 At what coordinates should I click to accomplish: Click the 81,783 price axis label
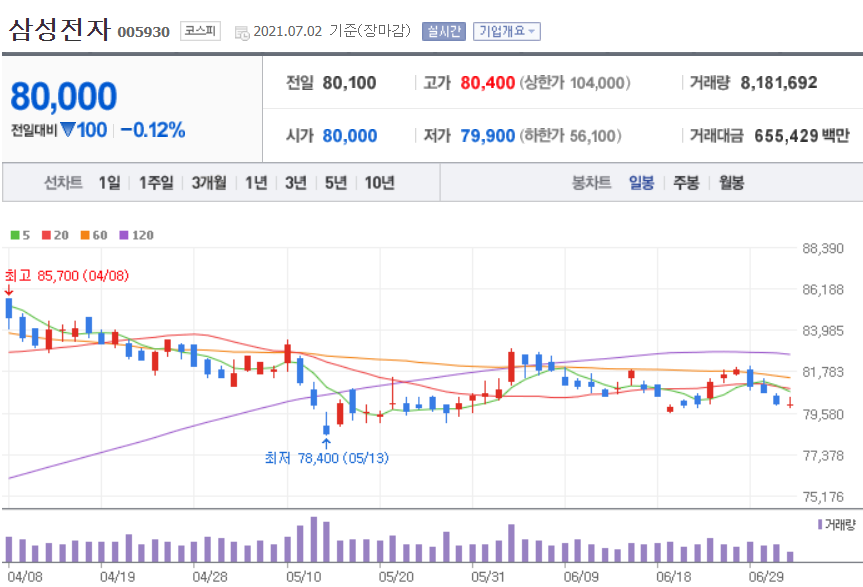pos(823,372)
